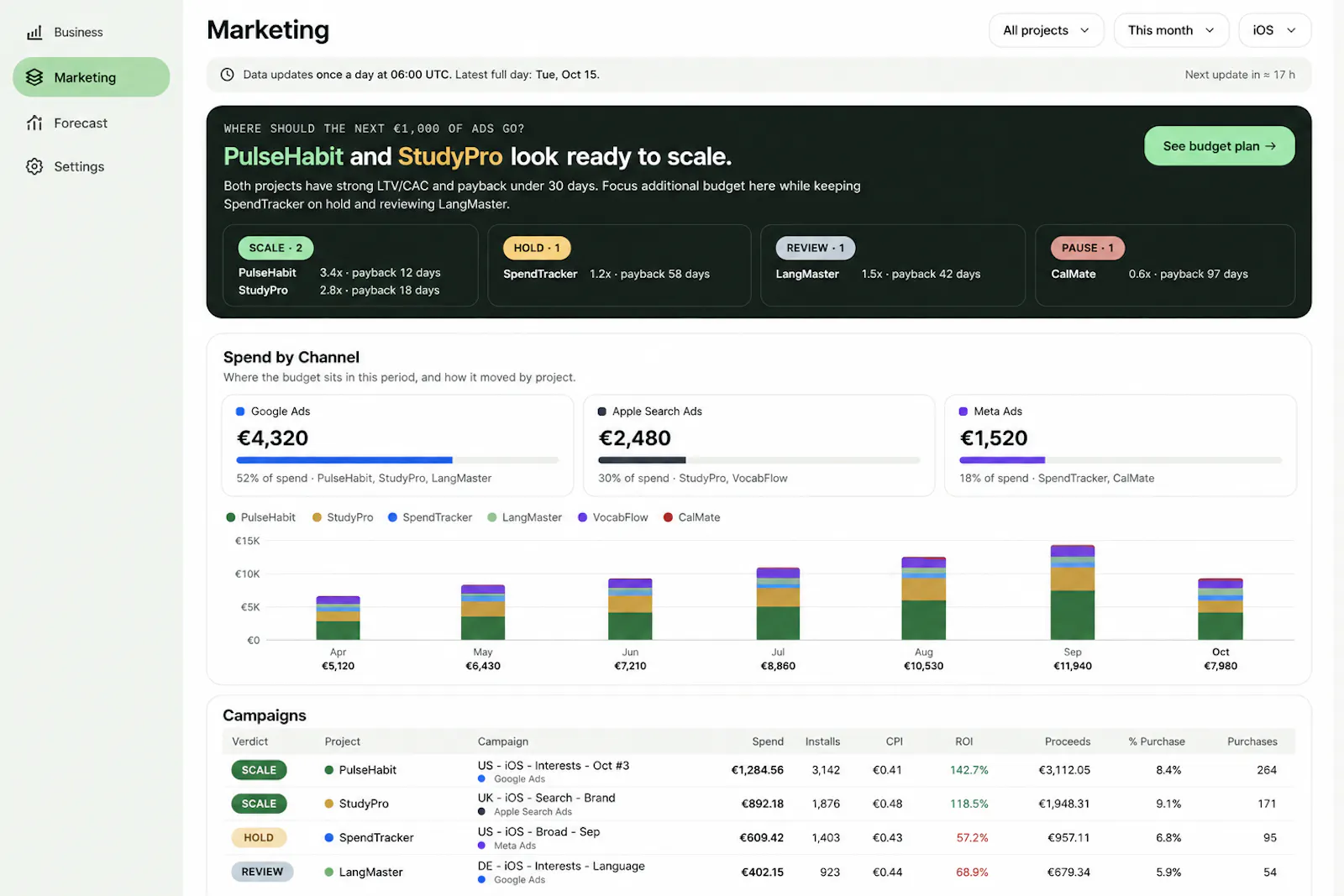Toggle CalMate series in chart legend

692,517
